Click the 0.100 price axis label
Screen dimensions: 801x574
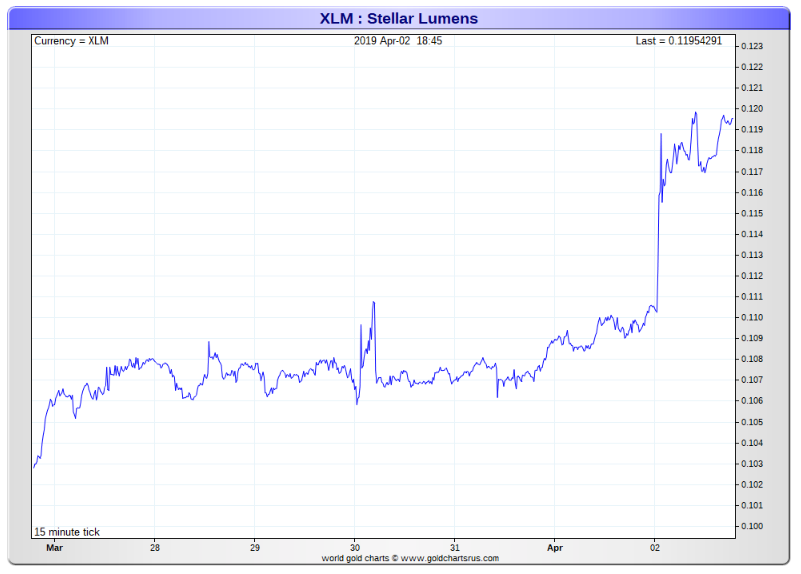(752, 527)
